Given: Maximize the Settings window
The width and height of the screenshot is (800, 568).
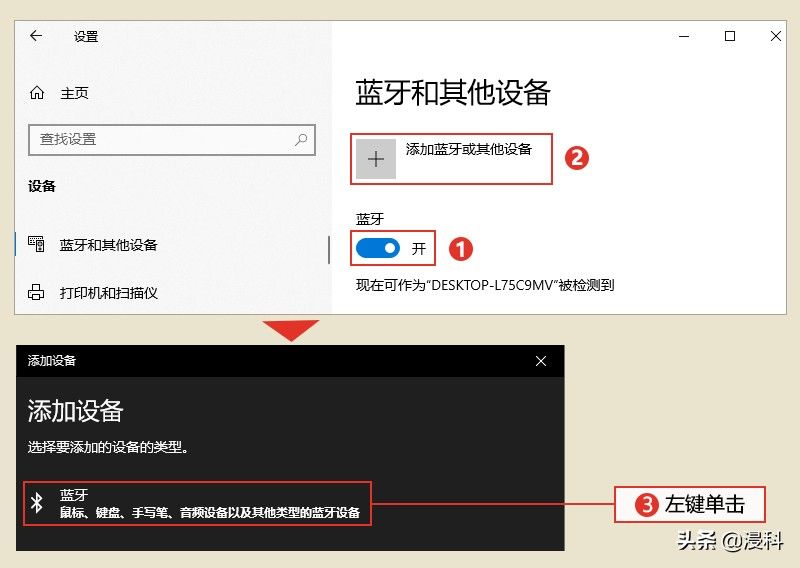Looking at the screenshot, I should 730,37.
